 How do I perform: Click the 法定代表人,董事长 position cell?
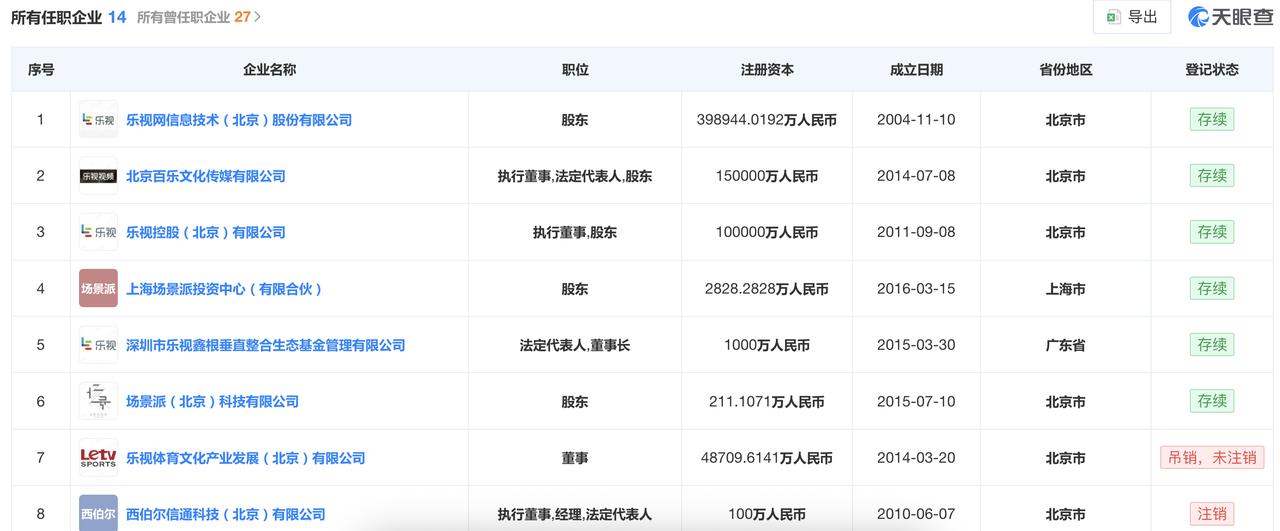tap(575, 345)
